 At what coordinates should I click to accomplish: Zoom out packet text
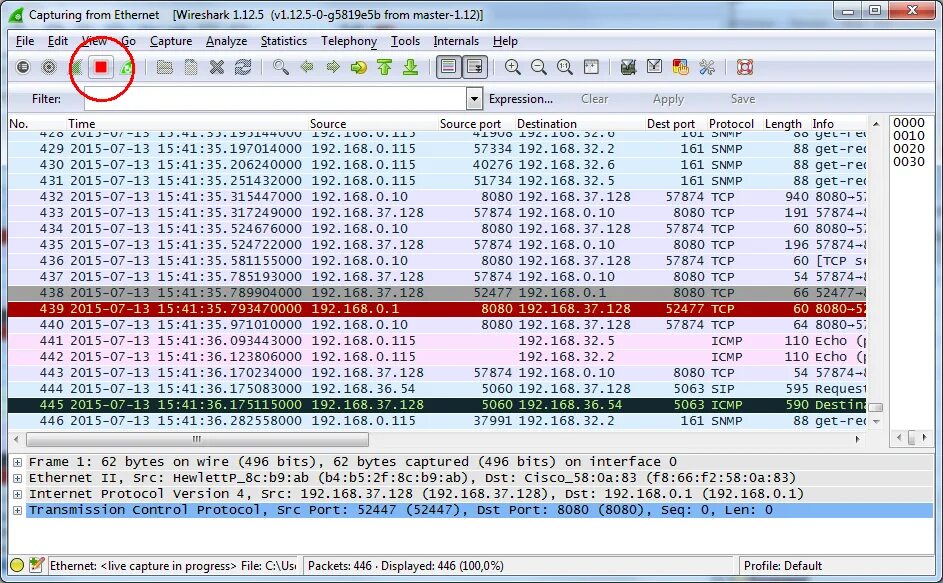538,67
